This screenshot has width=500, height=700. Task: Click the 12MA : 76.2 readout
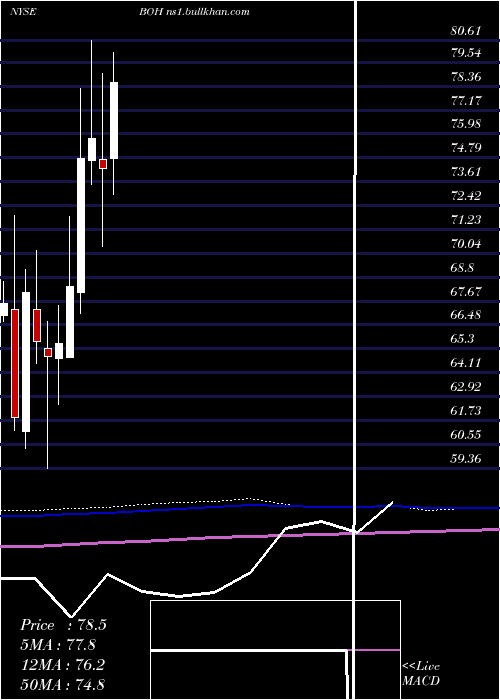tap(63, 665)
